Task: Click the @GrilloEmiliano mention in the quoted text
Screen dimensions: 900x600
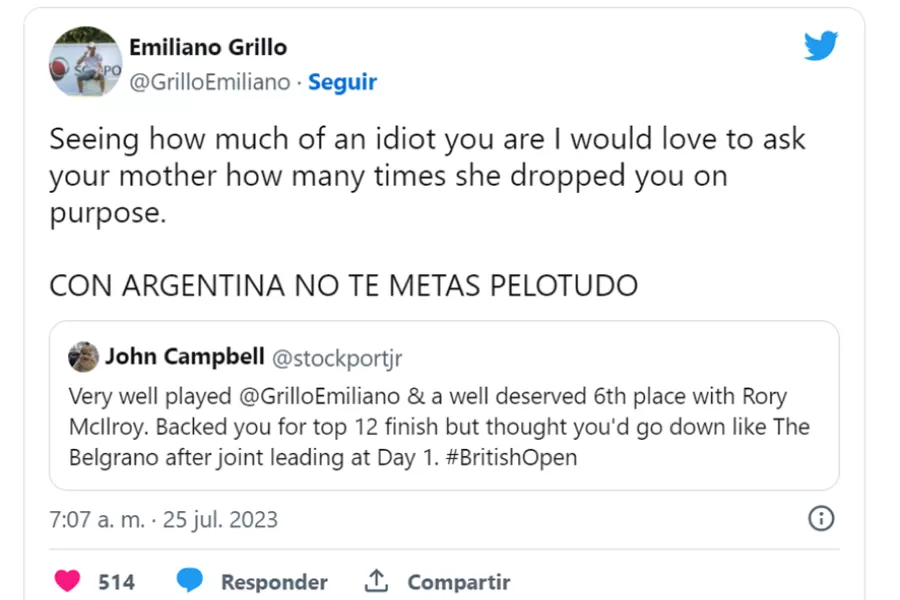Action: [317, 395]
